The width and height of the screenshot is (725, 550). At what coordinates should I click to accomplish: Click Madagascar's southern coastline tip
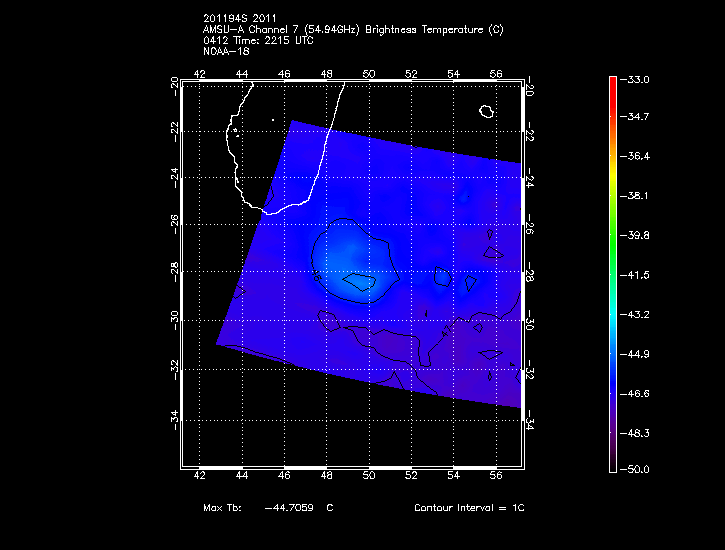pyautogui.click(x=270, y=211)
